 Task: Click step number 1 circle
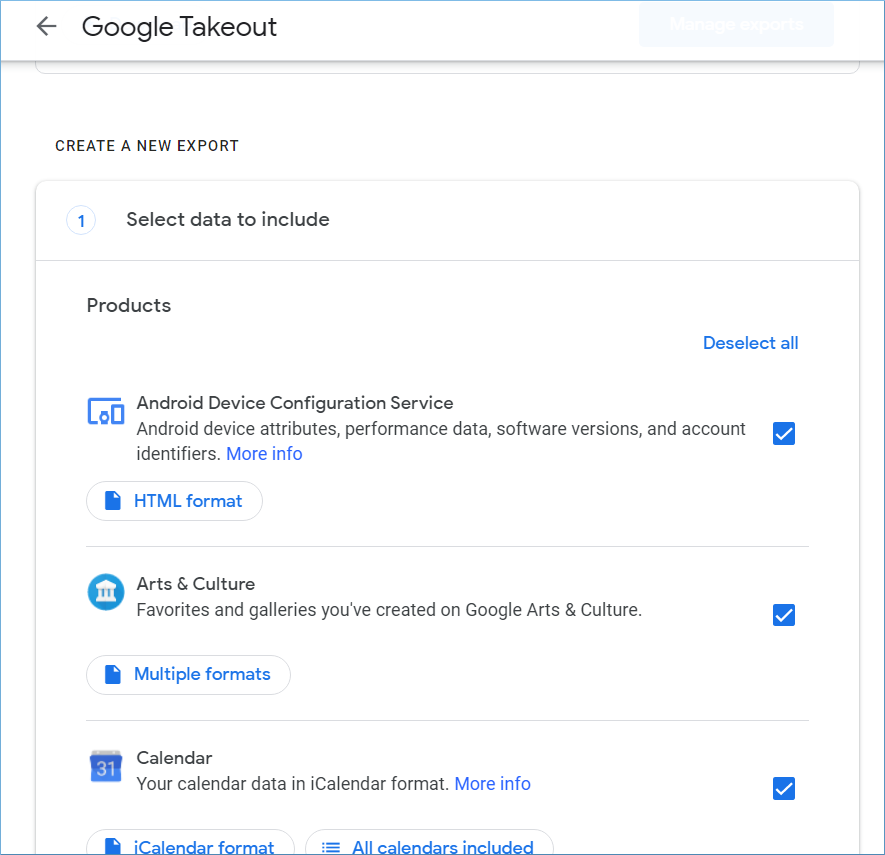tap(81, 220)
